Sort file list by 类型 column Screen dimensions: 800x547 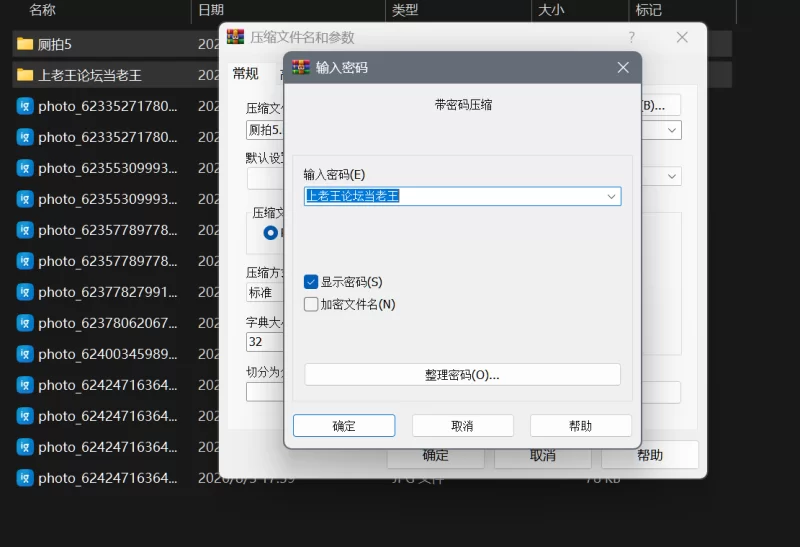click(405, 10)
